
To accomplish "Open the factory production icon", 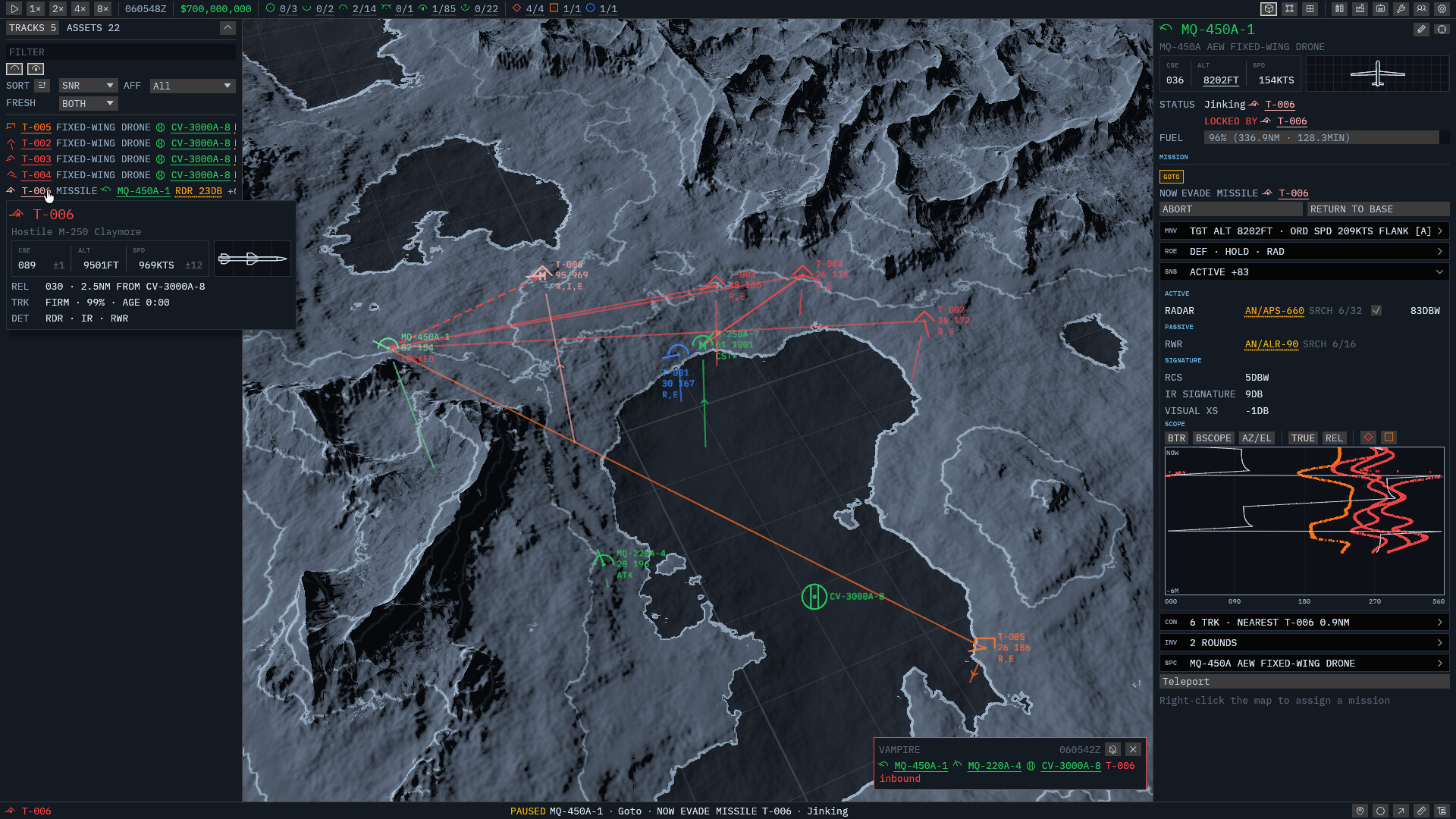I will pyautogui.click(x=1360, y=9).
